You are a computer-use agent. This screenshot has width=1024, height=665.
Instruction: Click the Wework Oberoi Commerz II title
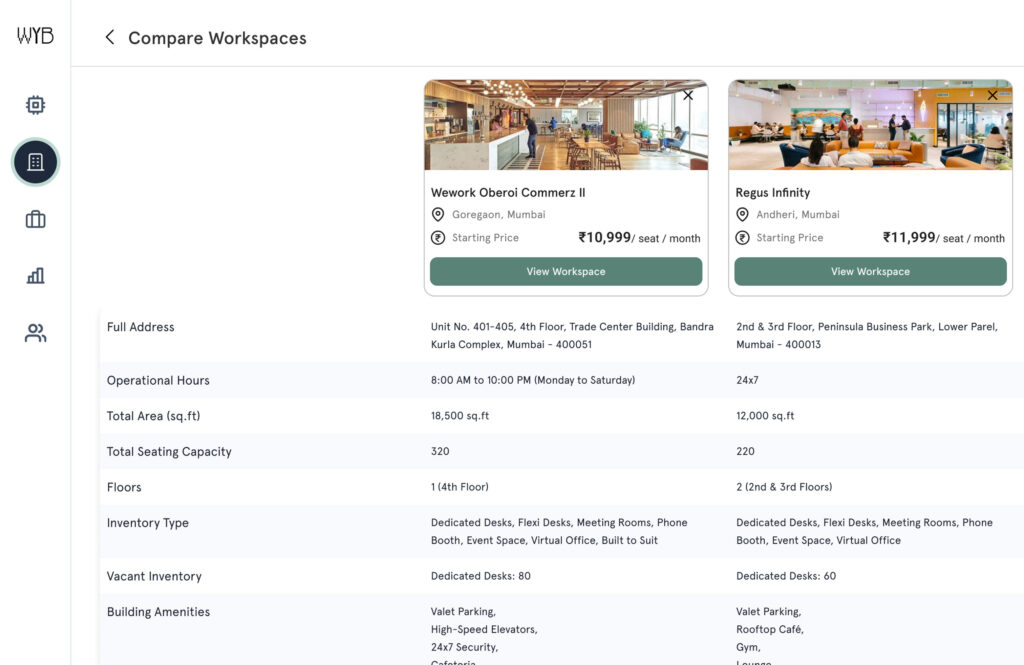pyautogui.click(x=508, y=192)
